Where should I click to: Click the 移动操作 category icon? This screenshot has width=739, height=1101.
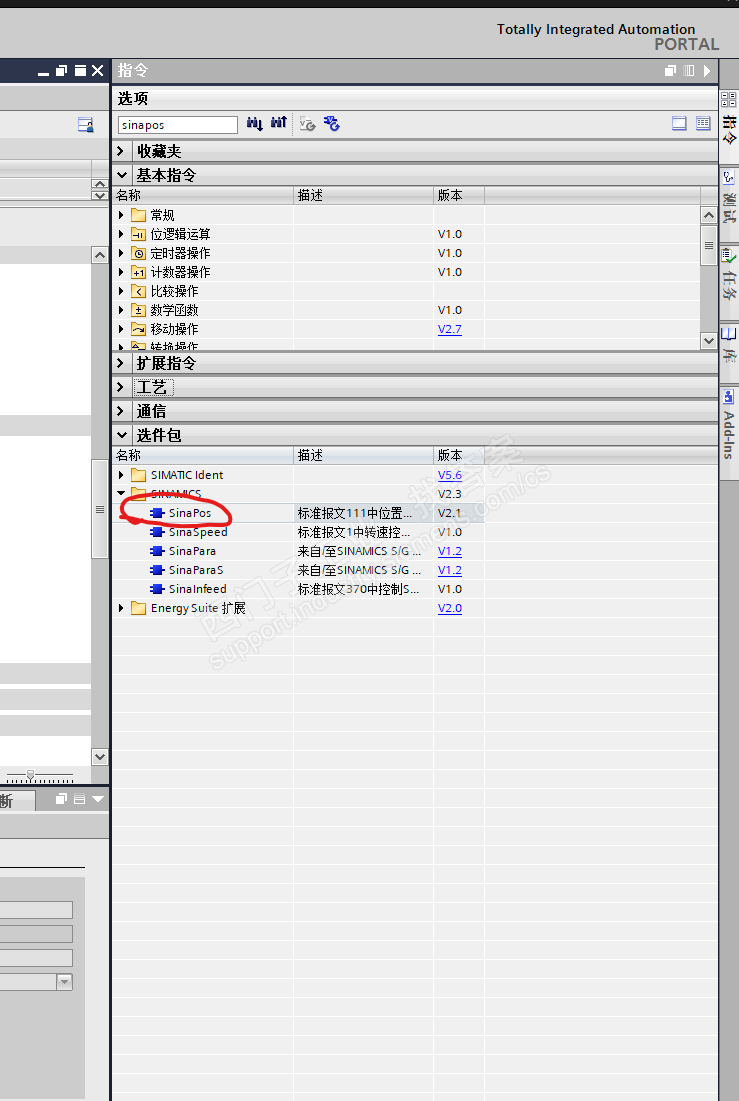(x=138, y=329)
